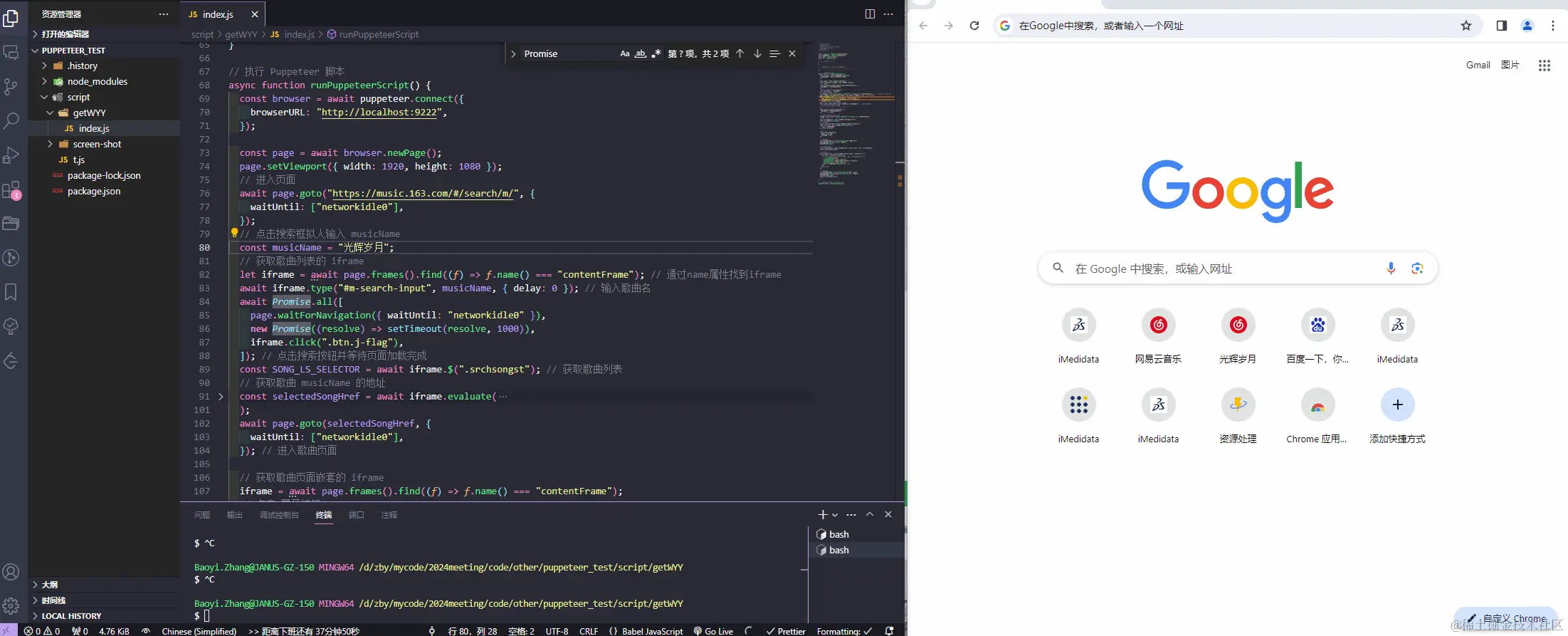This screenshot has height=636, width=1568.
Task: Switch to the 调试控制台 panel tab
Action: (x=279, y=515)
